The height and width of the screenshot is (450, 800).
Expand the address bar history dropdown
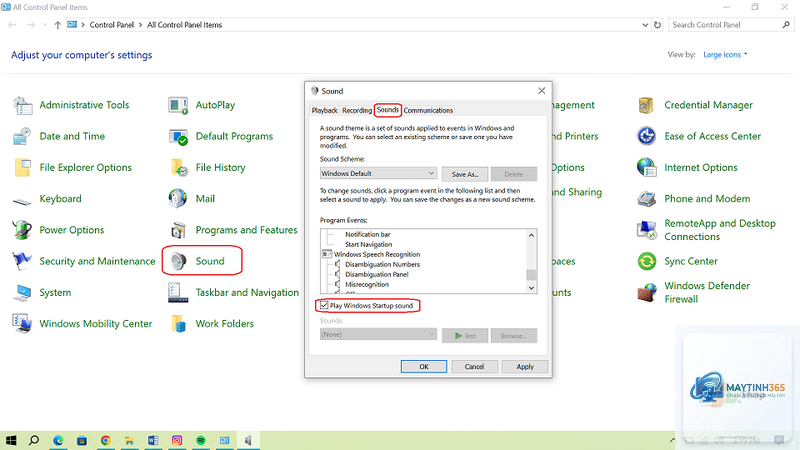[645, 24]
